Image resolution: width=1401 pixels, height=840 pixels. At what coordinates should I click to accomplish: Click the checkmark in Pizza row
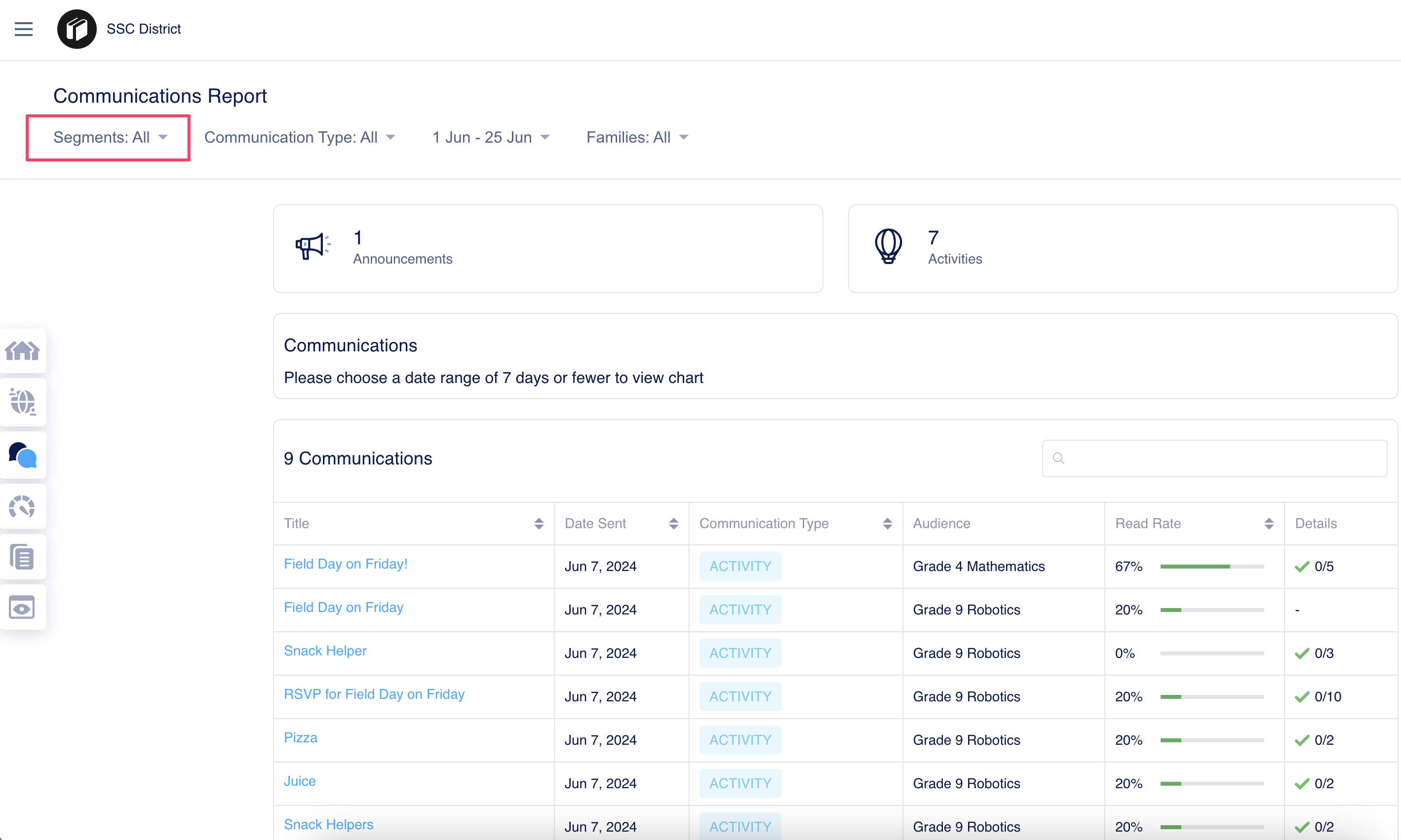click(x=1302, y=740)
